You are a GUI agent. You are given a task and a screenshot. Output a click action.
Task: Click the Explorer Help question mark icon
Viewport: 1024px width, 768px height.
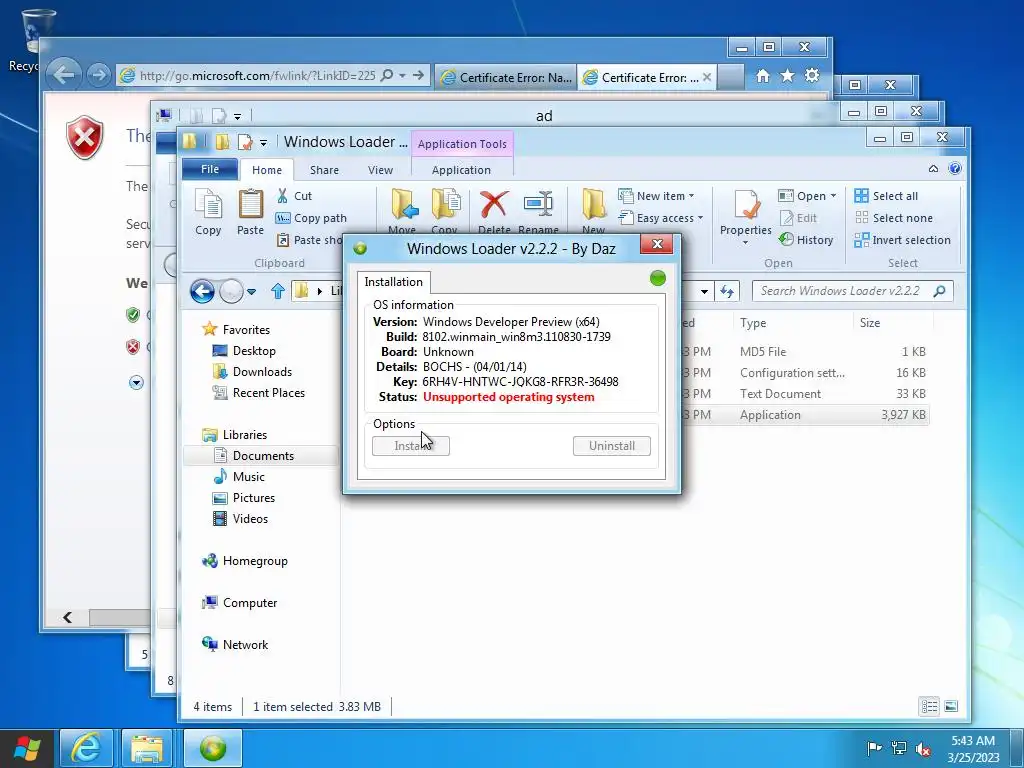tap(955, 168)
